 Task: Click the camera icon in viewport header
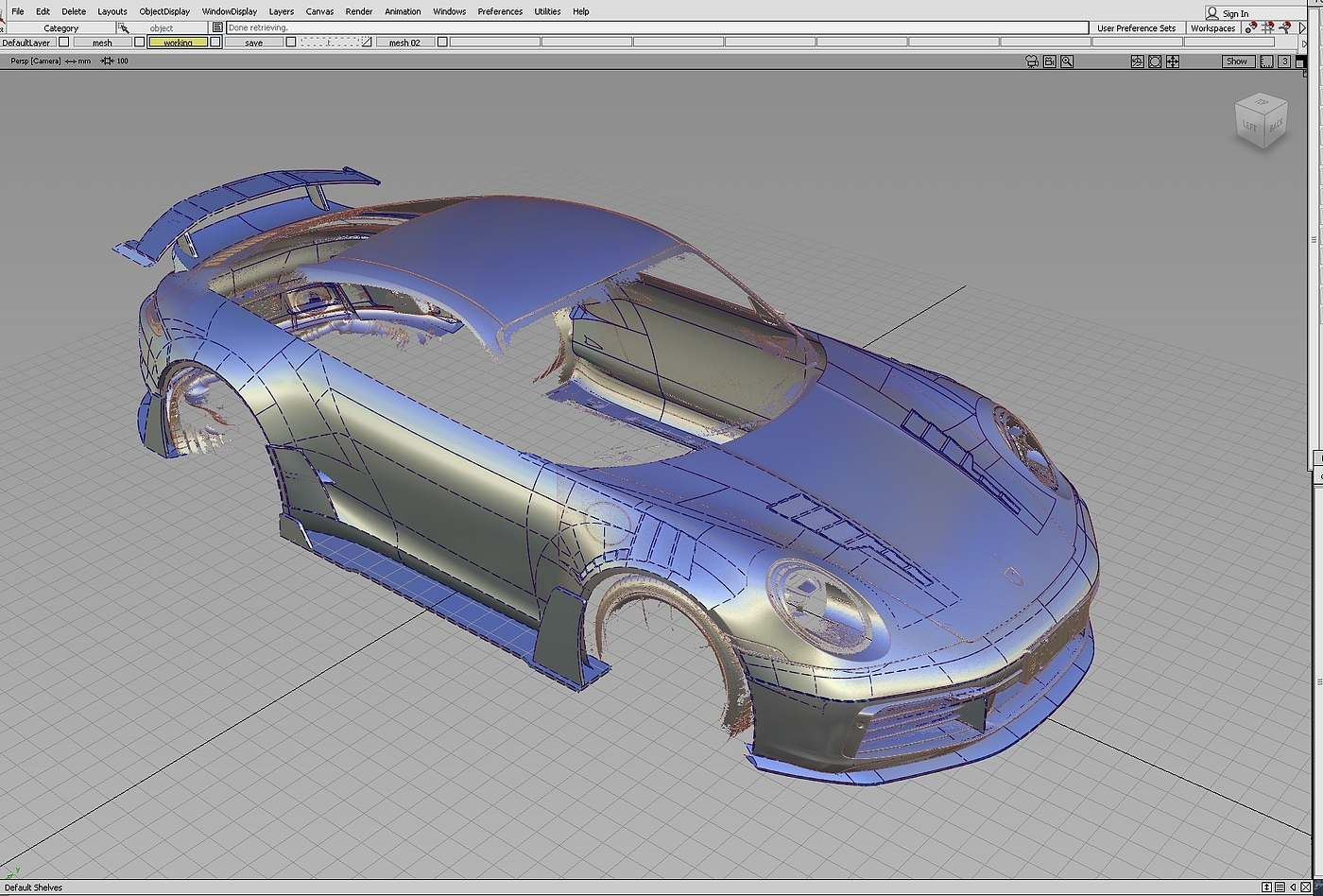1032,61
